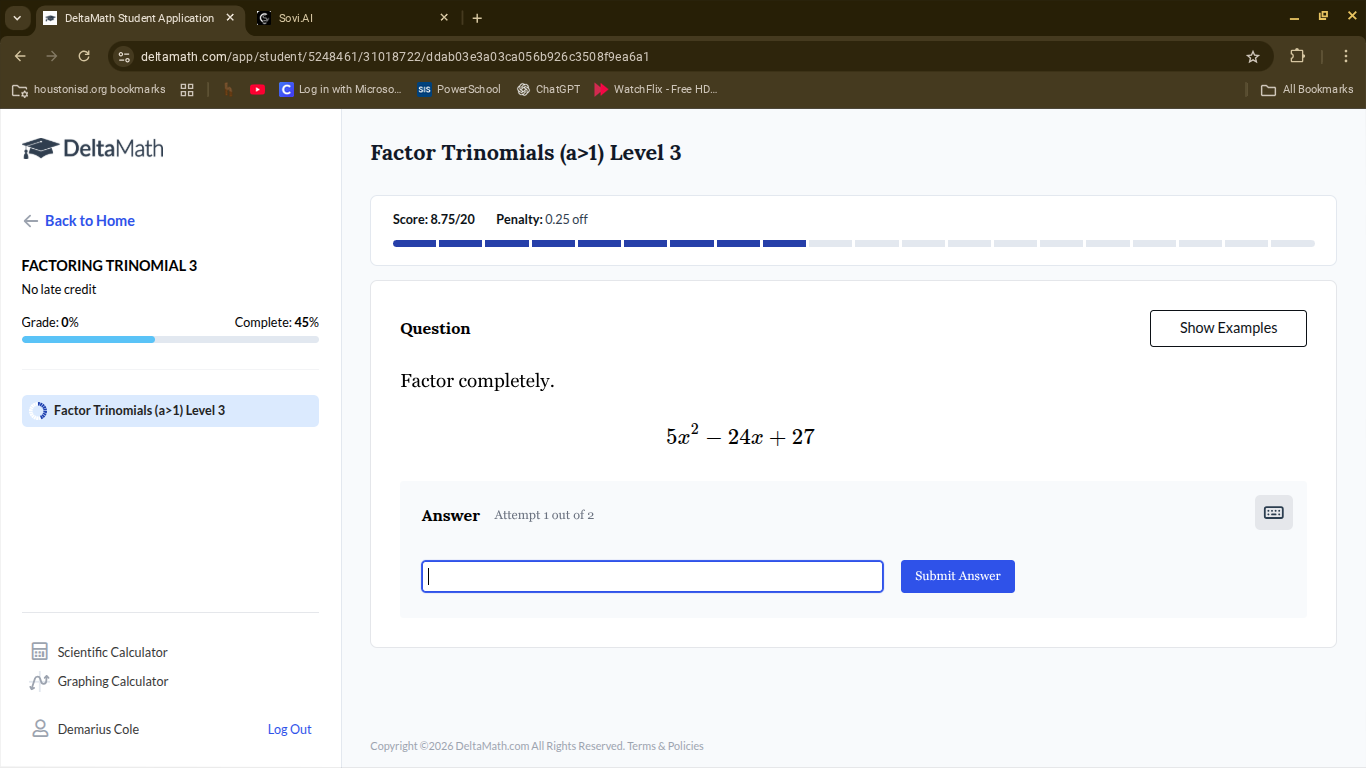Open the Extensions puzzle menu
This screenshot has height=768, width=1366.
pos(1297,56)
